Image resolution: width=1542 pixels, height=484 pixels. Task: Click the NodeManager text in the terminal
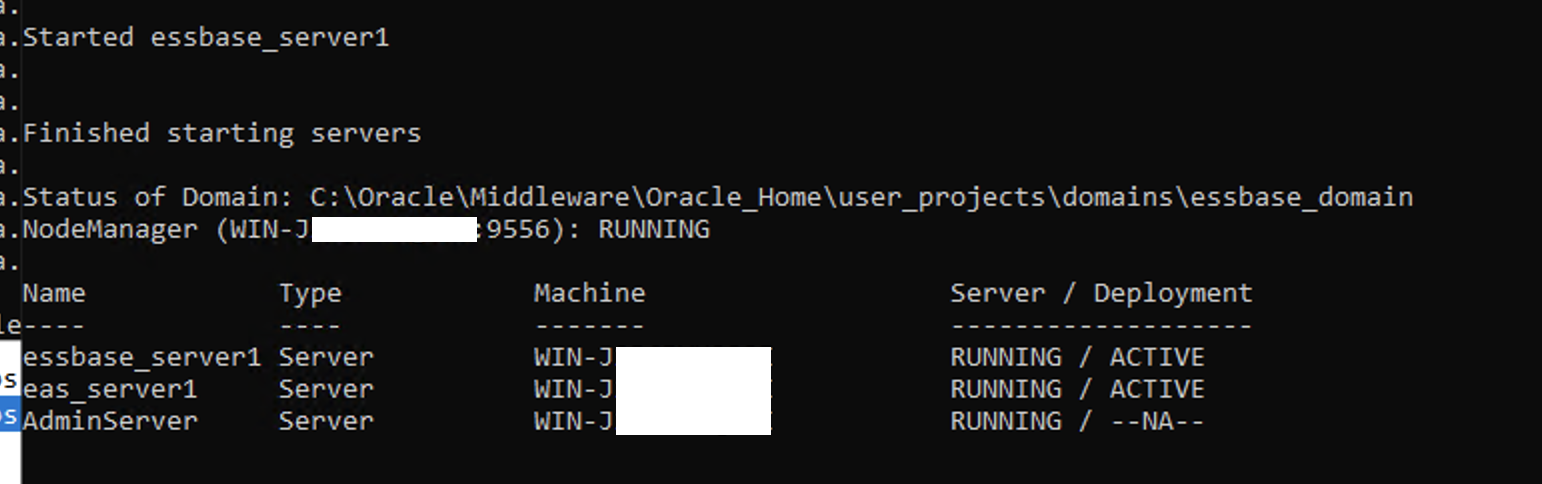(x=110, y=229)
